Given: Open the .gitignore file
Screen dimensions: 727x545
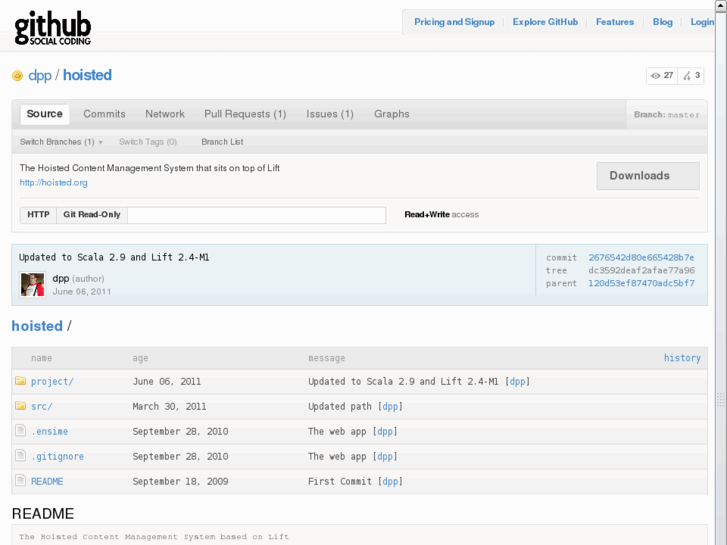Looking at the screenshot, I should (57, 456).
